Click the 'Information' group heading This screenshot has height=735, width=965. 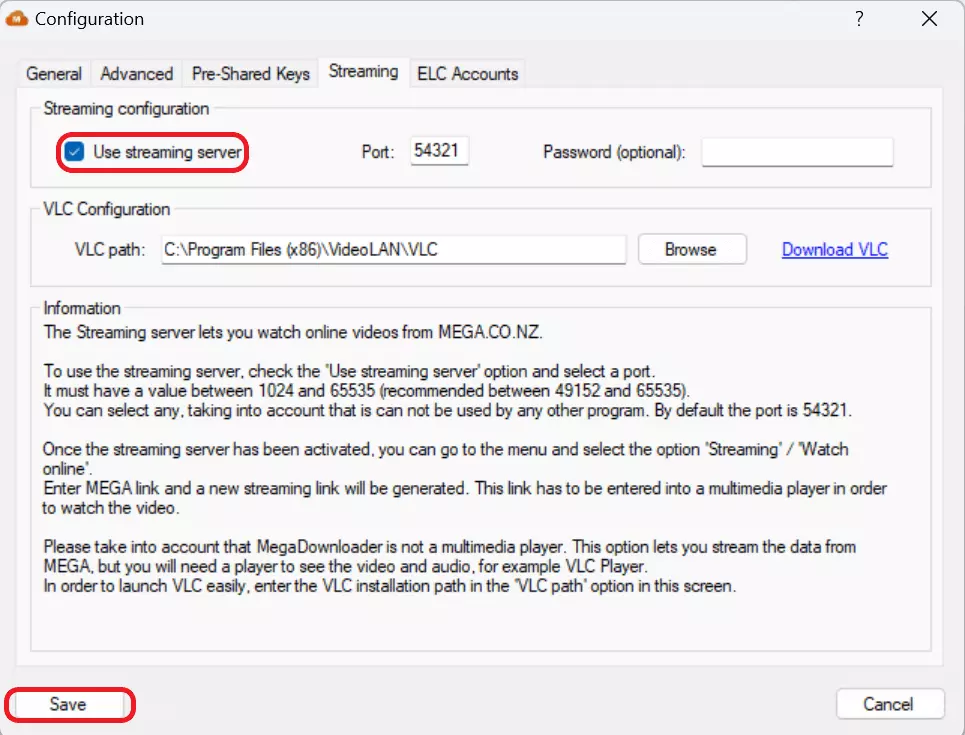coord(82,308)
